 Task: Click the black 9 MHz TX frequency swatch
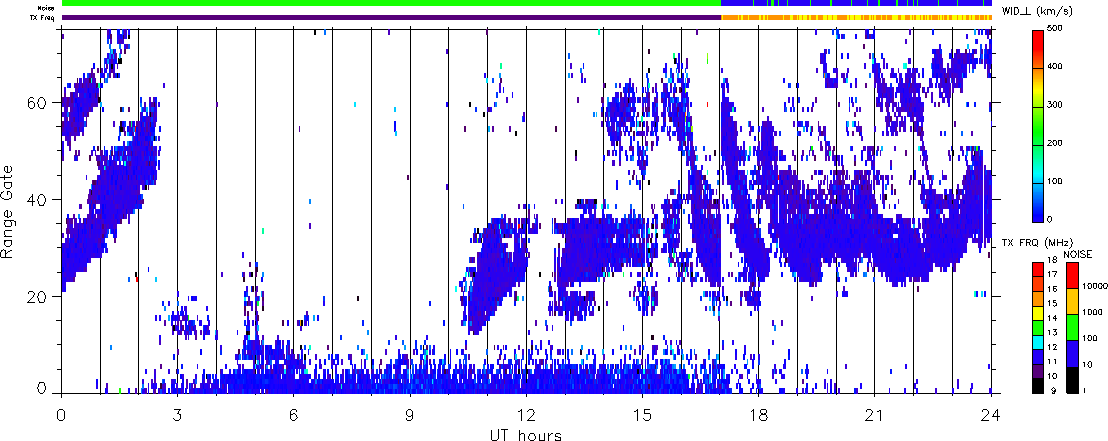(1040, 386)
